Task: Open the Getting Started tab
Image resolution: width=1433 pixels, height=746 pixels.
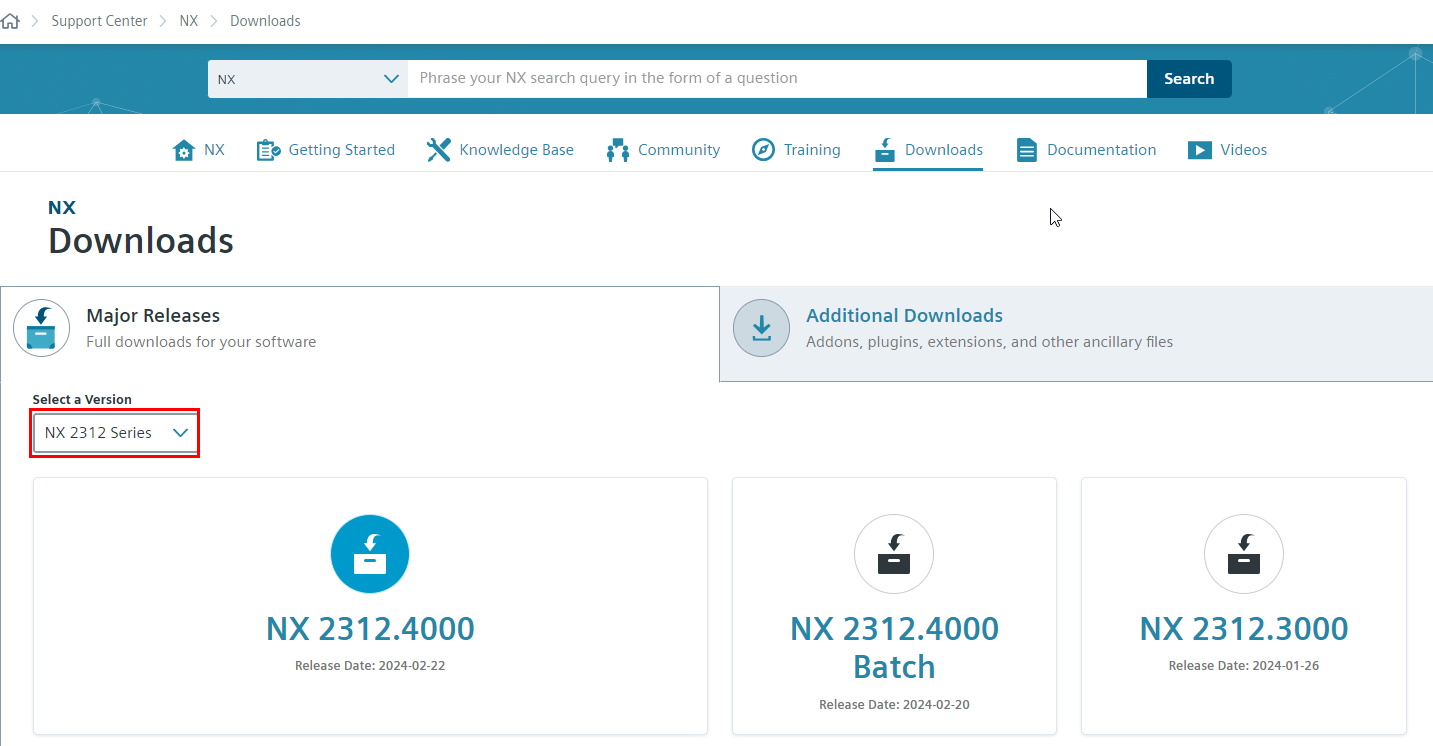Action: point(326,150)
